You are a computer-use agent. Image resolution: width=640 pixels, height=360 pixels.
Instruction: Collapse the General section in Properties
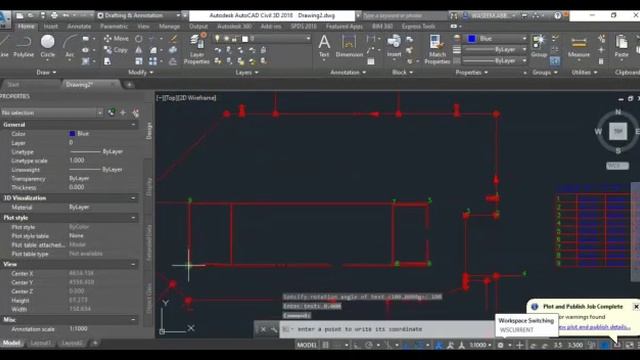coord(133,124)
